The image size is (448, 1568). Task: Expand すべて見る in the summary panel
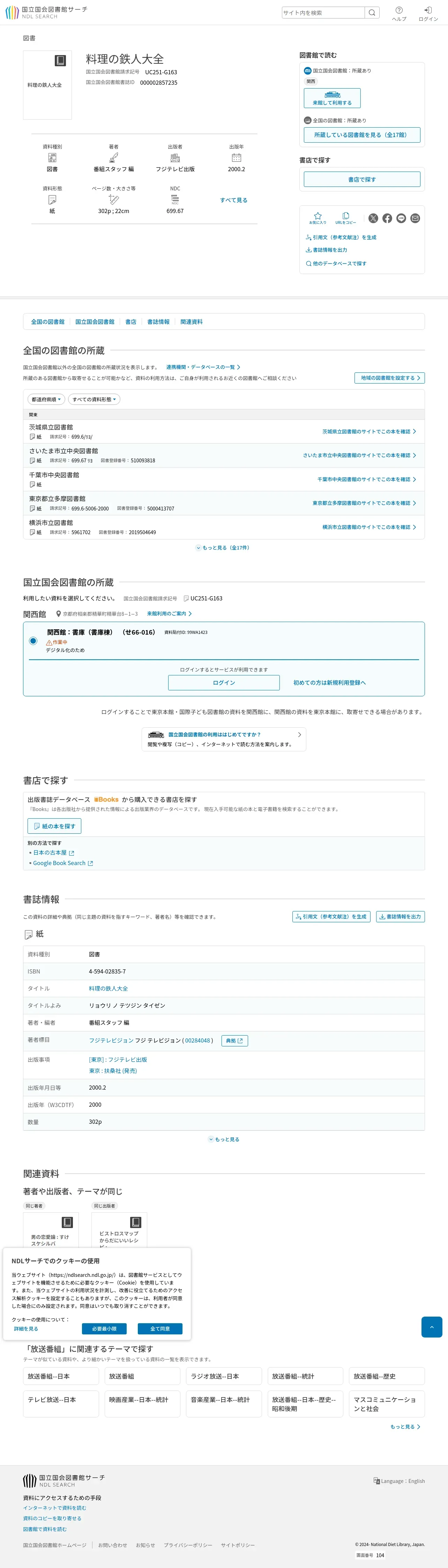(x=234, y=200)
